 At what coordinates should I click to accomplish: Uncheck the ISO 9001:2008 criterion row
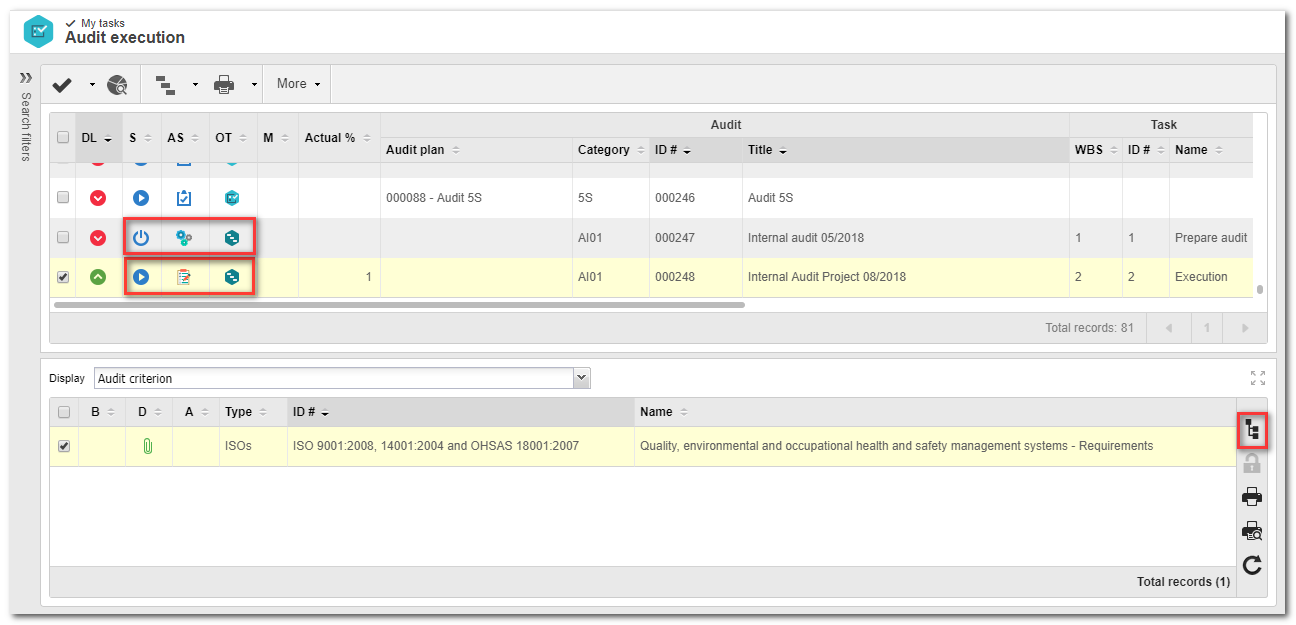click(64, 446)
